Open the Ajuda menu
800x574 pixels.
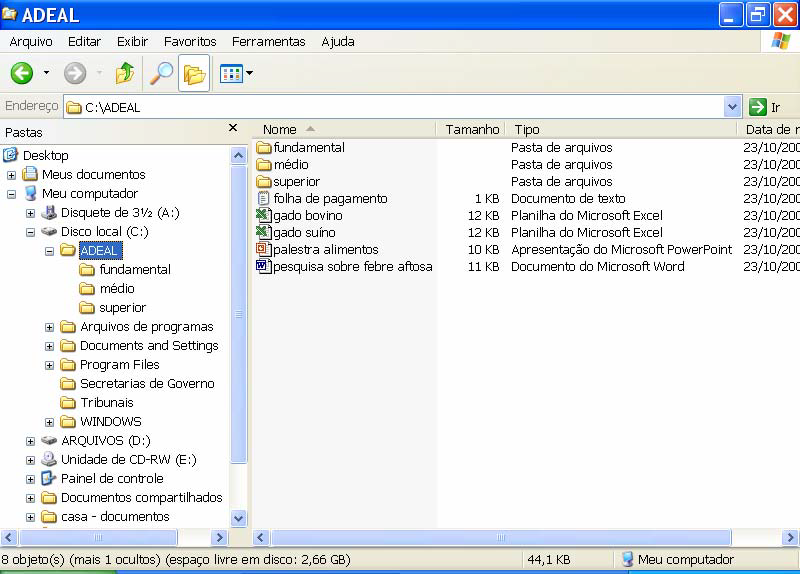338,41
